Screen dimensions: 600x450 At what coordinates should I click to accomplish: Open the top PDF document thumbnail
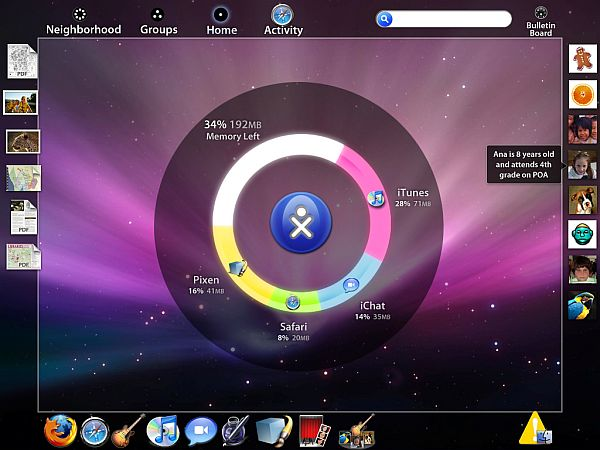point(22,61)
